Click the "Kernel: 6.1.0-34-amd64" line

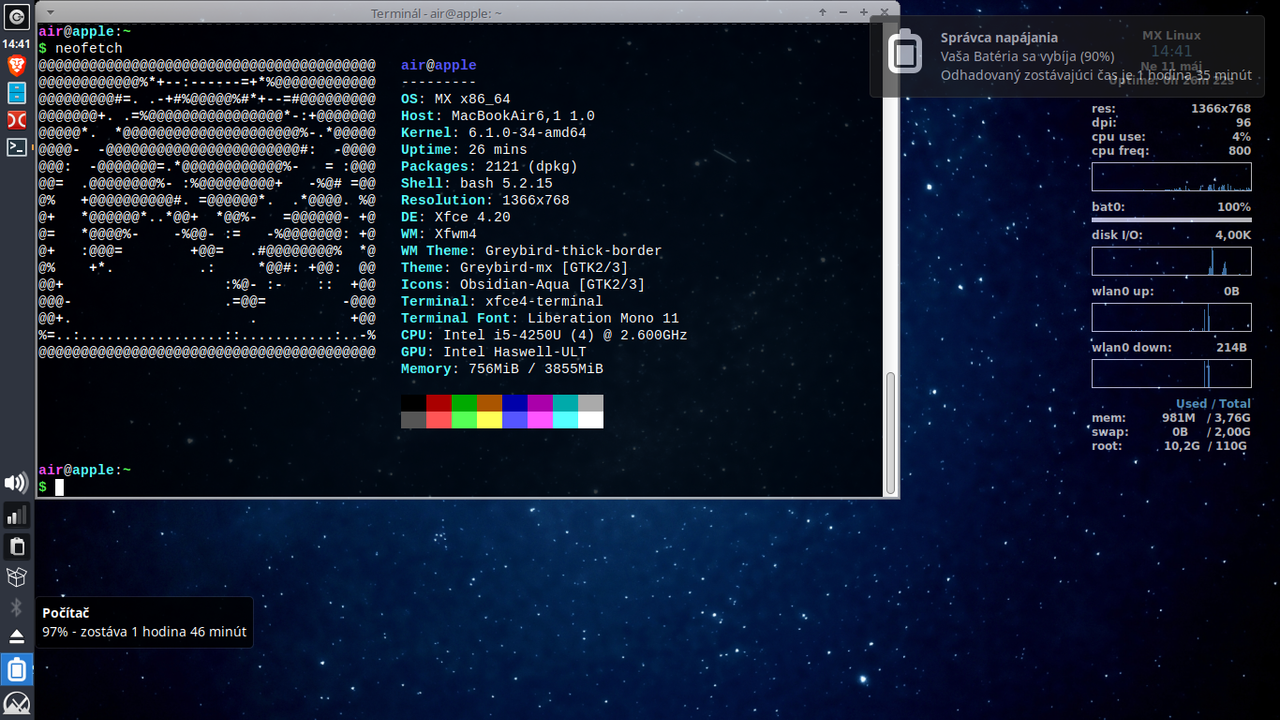click(x=494, y=133)
